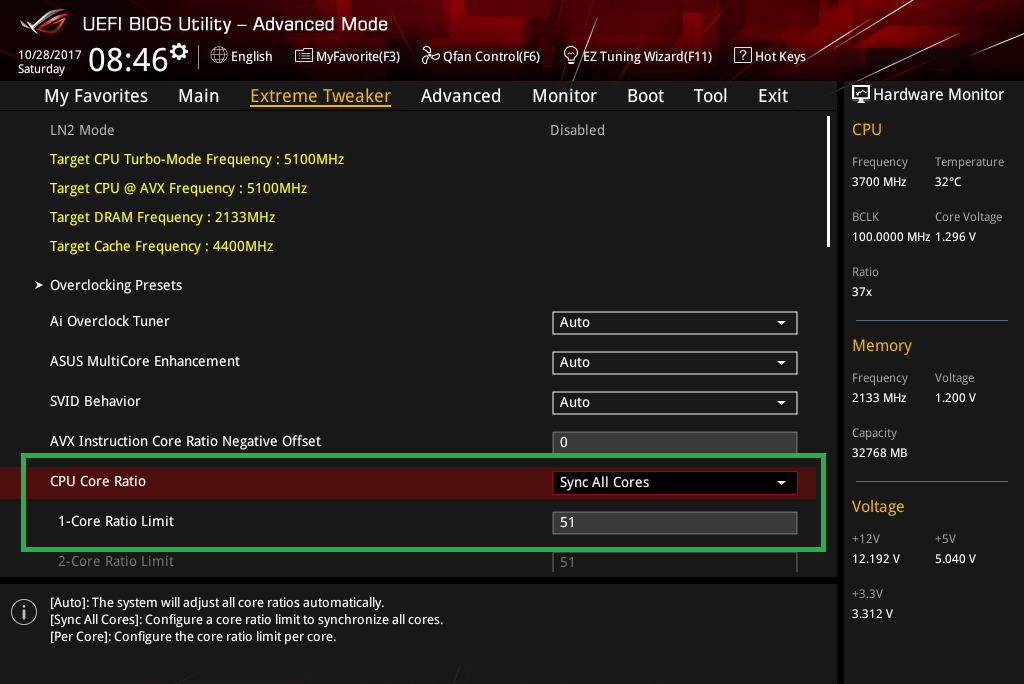This screenshot has width=1024, height=684.
Task: Click the BCLK value 100.0000 MHz
Action: click(x=891, y=236)
